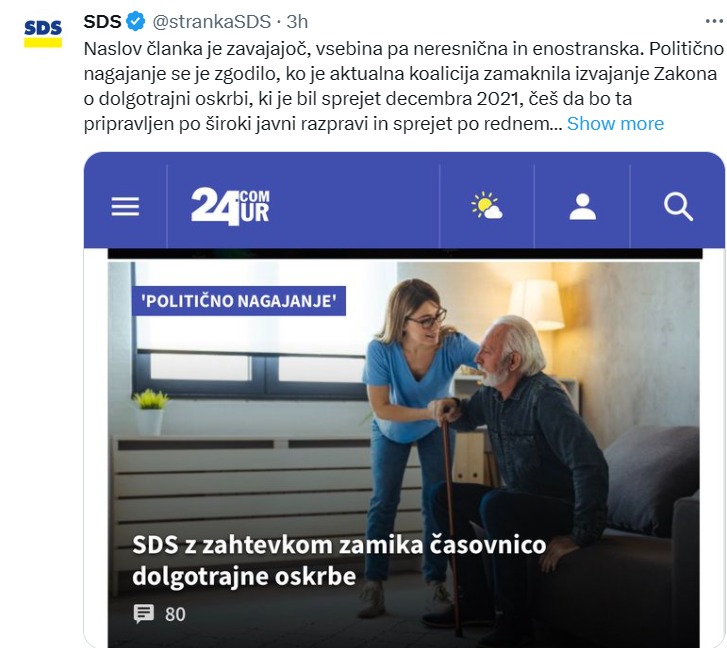Viewport: 727px width, 648px height.
Task: Click the 24ur.com logo
Action: (230, 206)
